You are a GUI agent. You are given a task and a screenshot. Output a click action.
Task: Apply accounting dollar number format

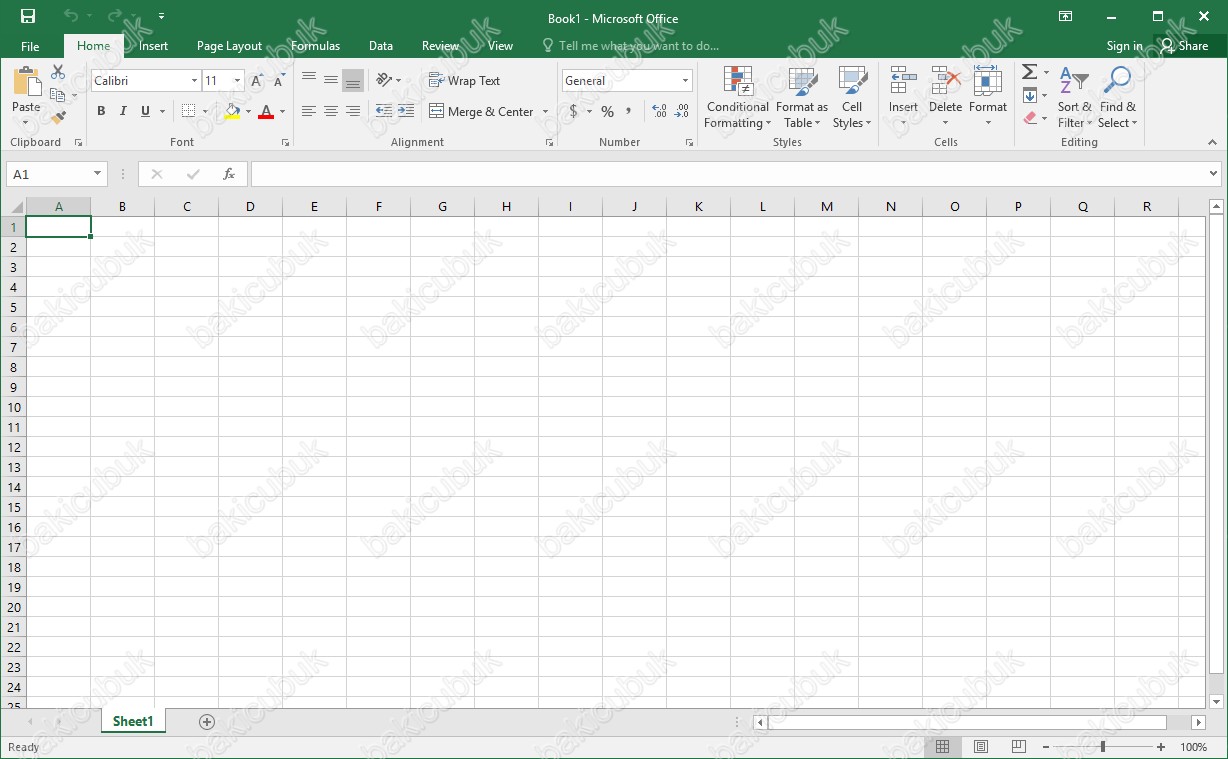[573, 111]
